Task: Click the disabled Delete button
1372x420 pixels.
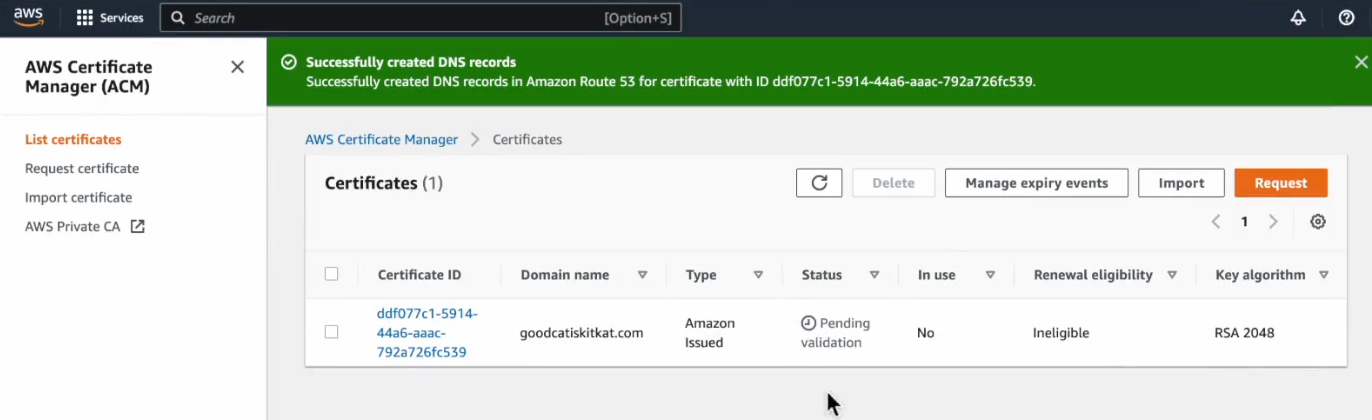Action: click(x=893, y=183)
